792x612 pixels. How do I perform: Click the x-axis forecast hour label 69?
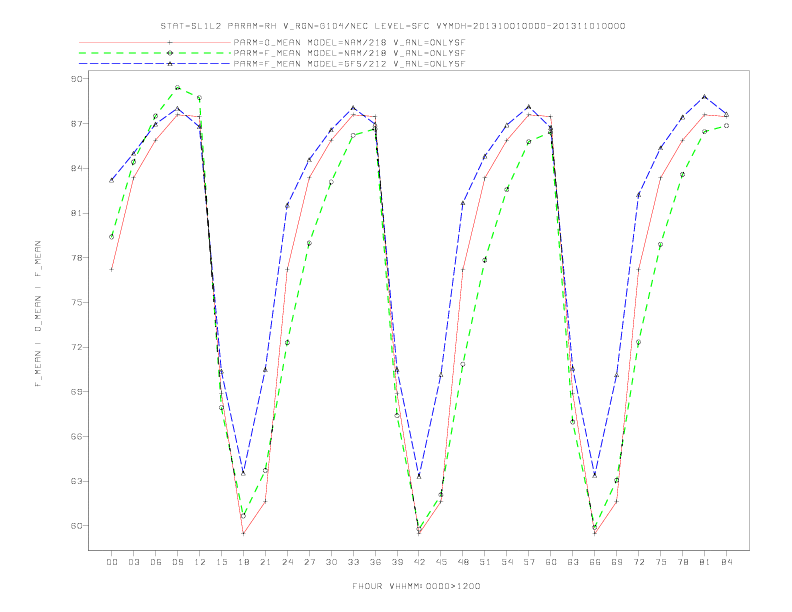[617, 562]
